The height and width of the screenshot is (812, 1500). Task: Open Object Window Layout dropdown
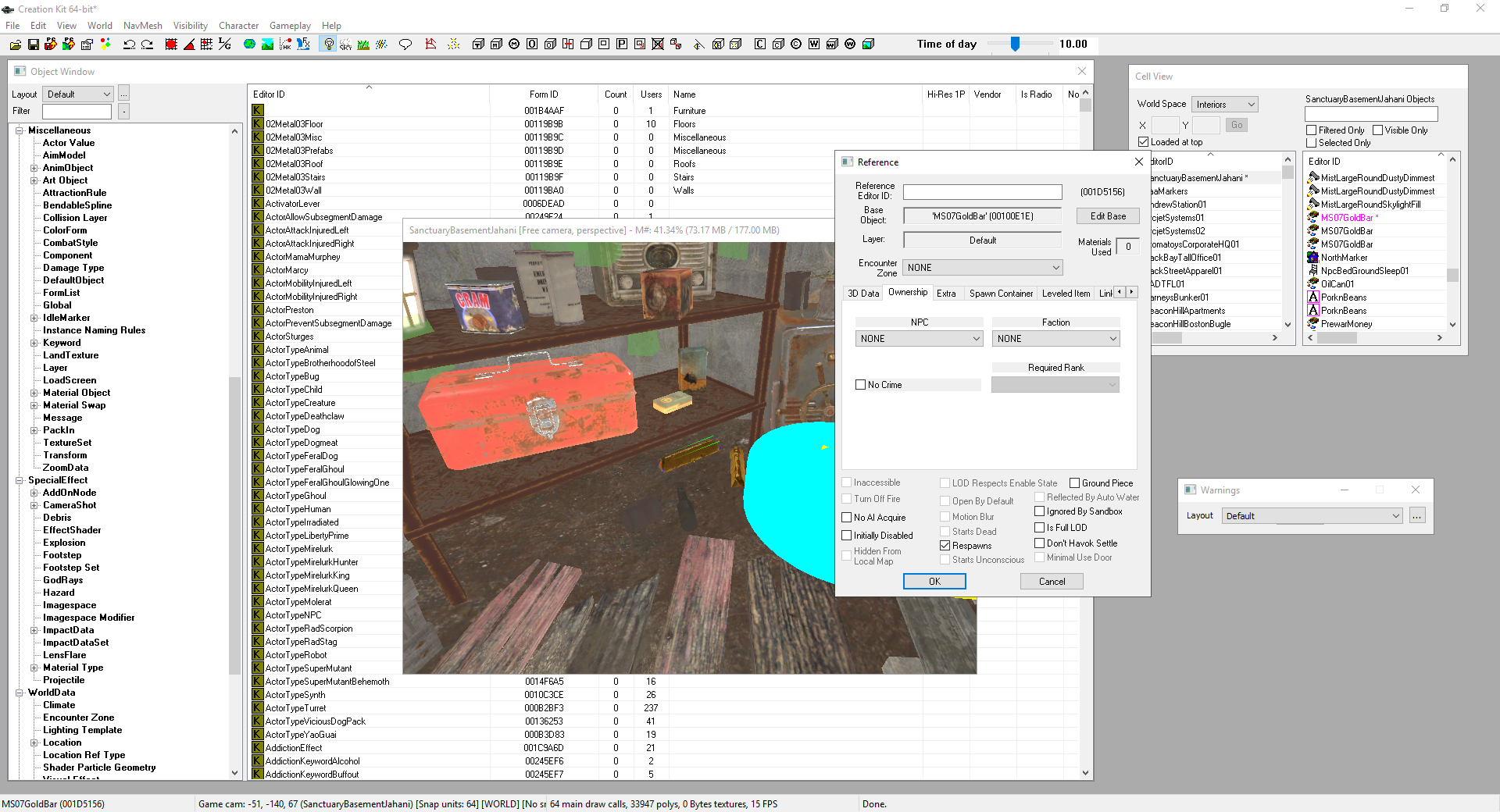click(x=78, y=94)
